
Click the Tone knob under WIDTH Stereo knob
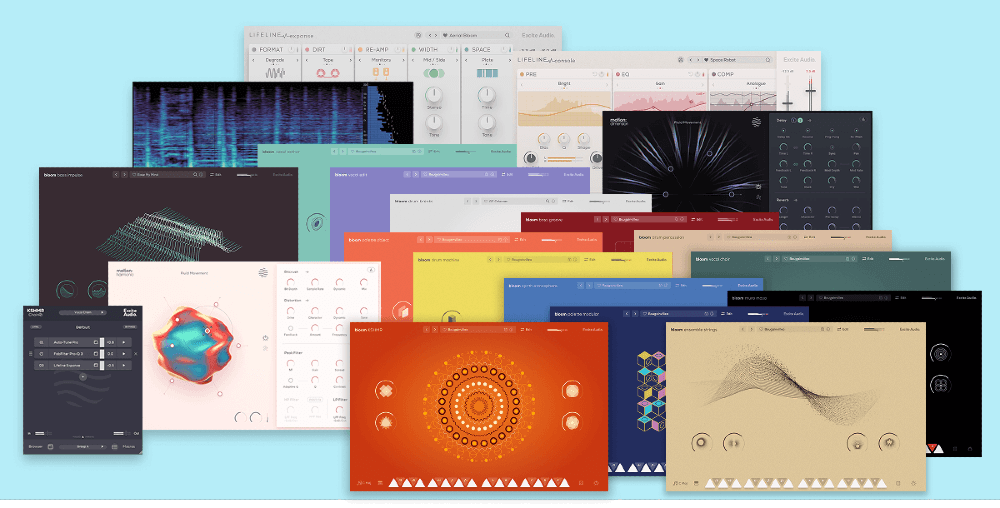(x=434, y=122)
